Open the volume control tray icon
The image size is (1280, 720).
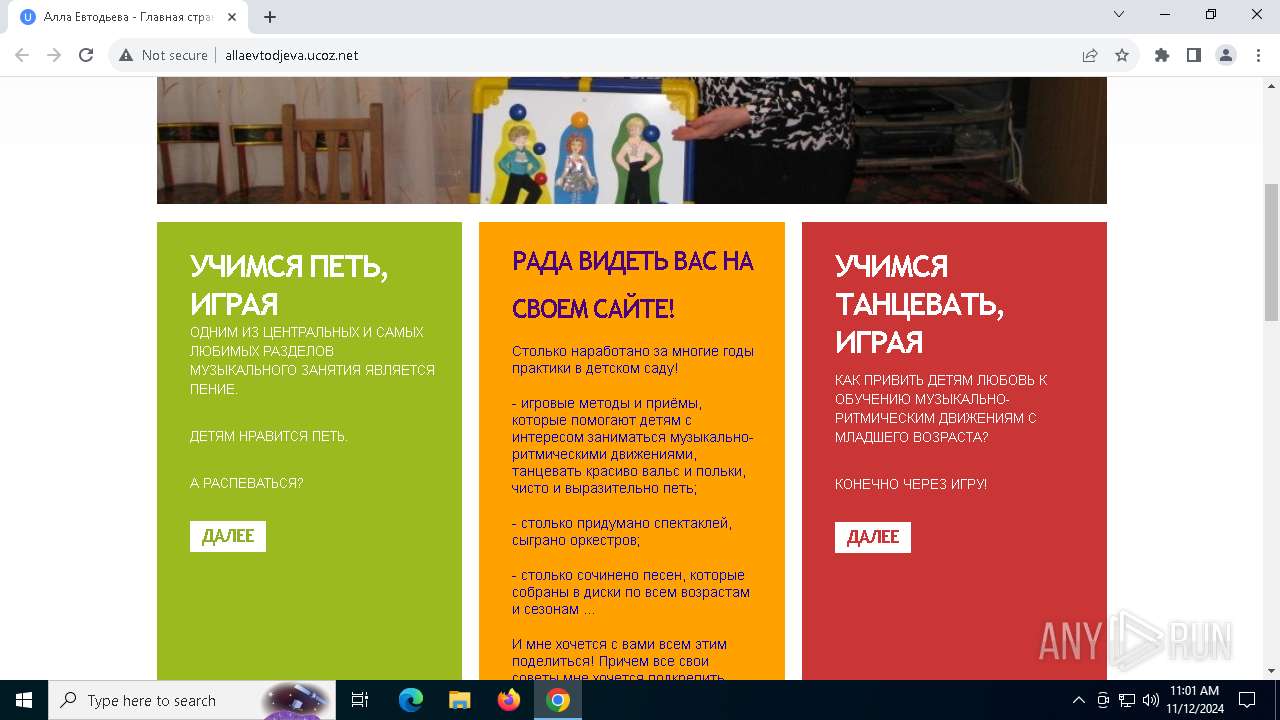coord(1150,700)
